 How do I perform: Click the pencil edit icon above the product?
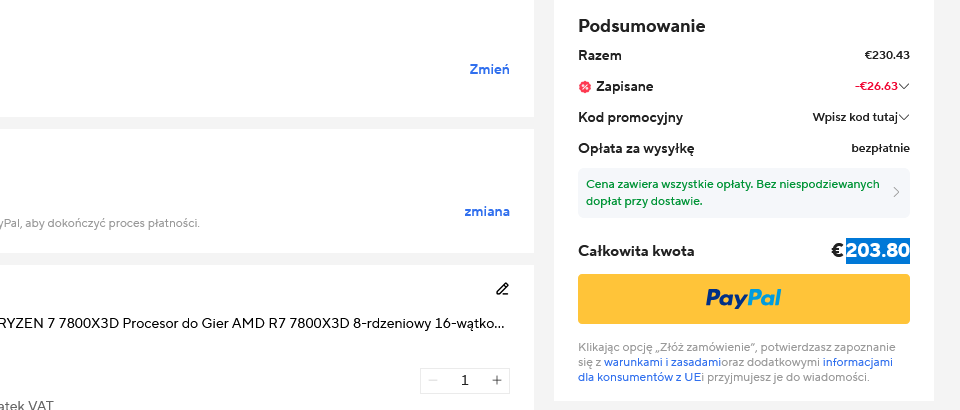[x=502, y=289]
